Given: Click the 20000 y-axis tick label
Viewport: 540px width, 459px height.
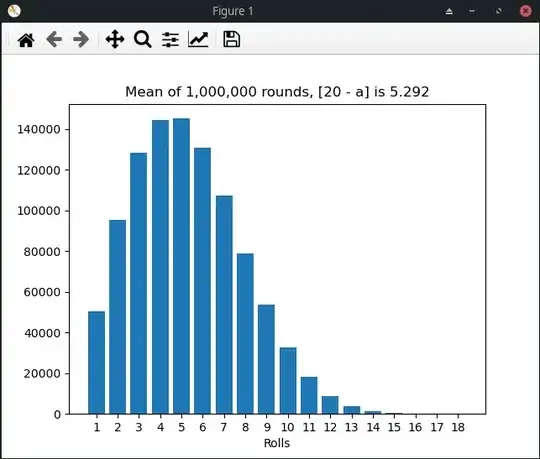Looking at the screenshot, I should click(42, 374).
